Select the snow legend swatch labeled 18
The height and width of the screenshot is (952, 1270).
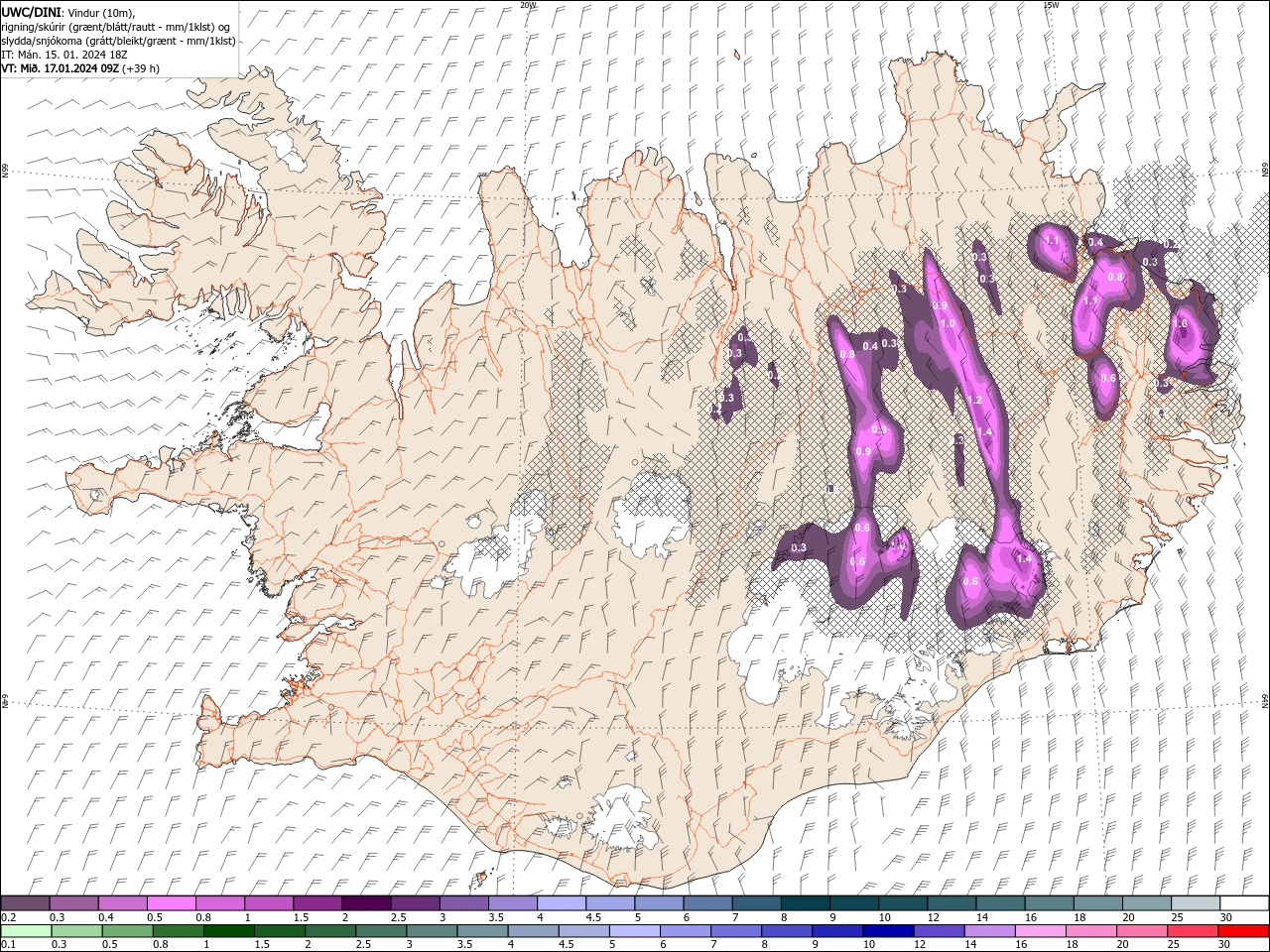1097,903
